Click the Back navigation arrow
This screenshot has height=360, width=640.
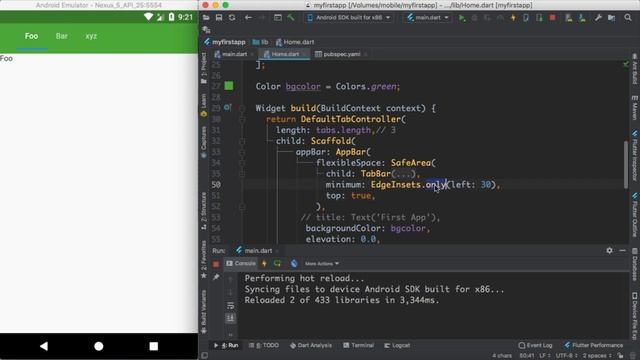coord(248,18)
